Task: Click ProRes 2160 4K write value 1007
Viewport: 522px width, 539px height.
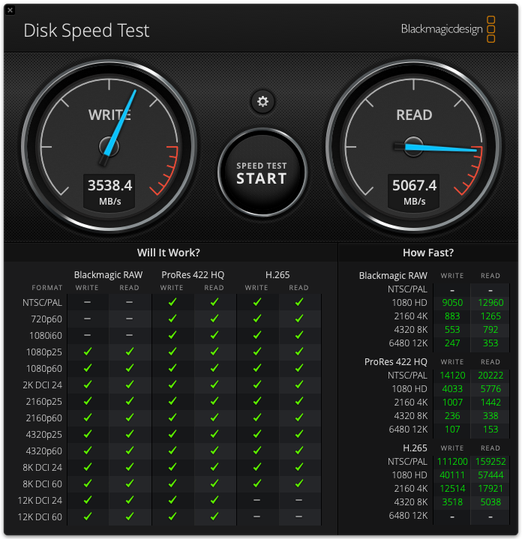Action: coord(452,402)
